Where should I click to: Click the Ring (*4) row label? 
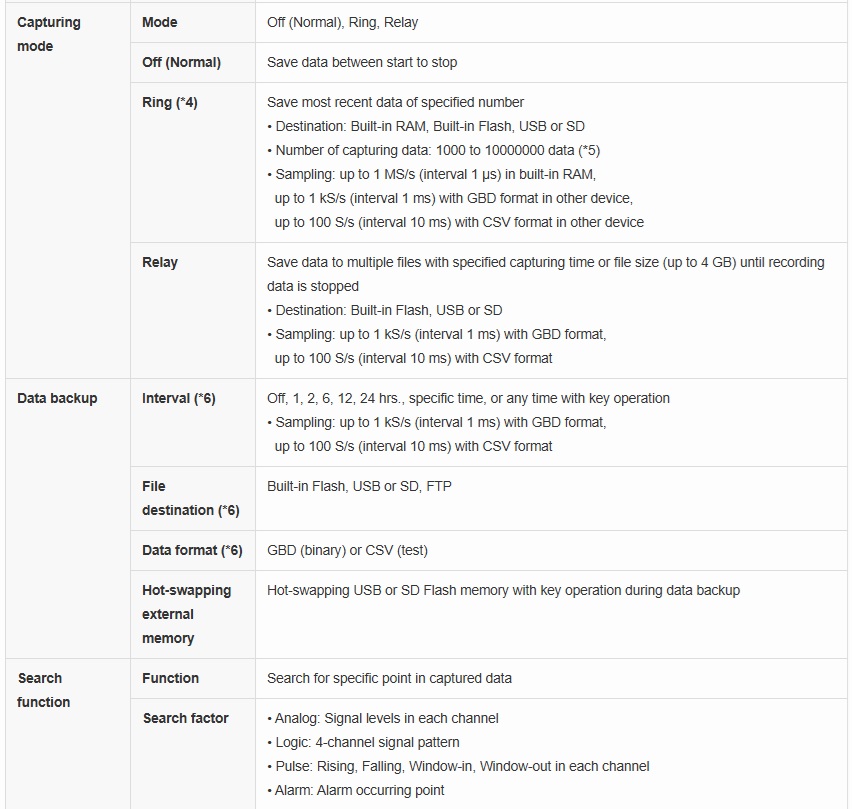170,102
